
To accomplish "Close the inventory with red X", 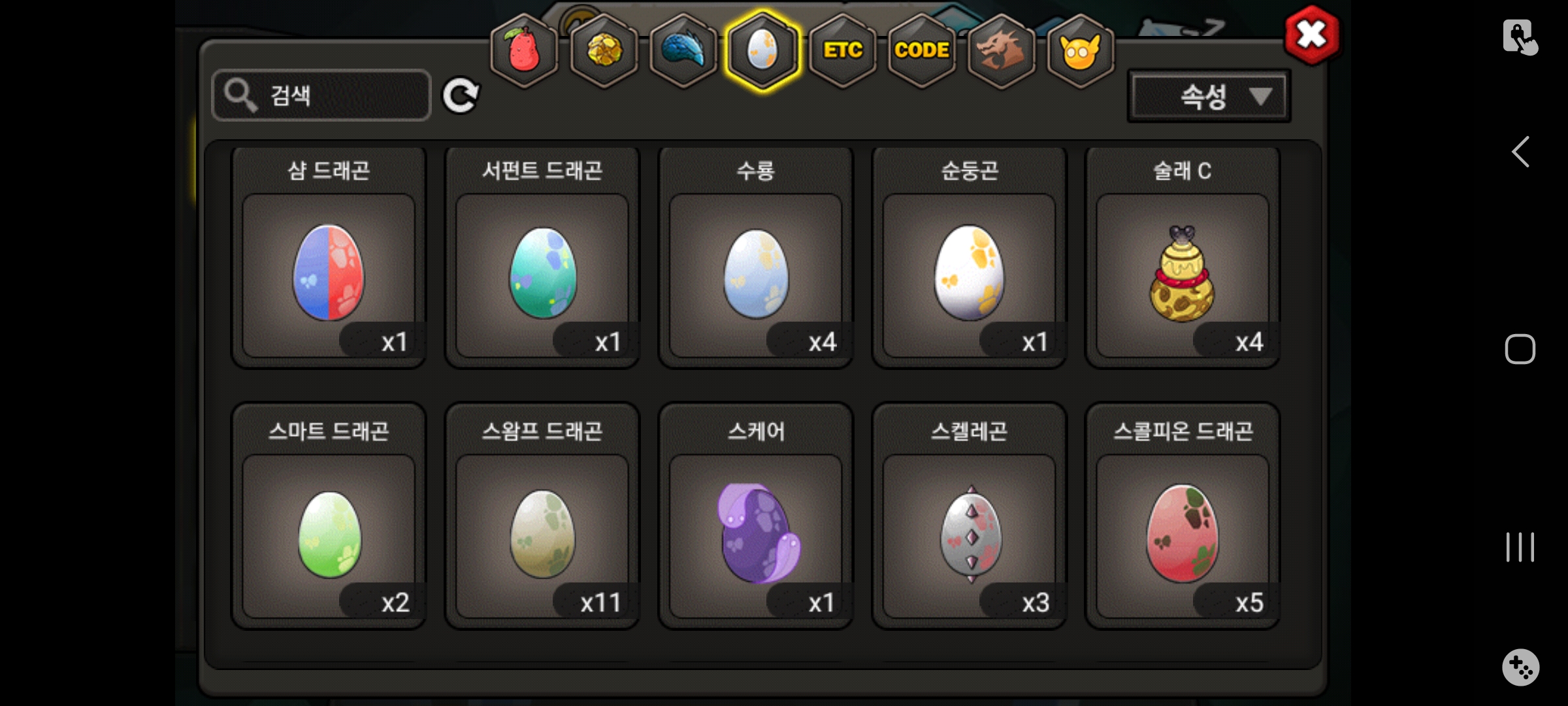I will click(1311, 35).
